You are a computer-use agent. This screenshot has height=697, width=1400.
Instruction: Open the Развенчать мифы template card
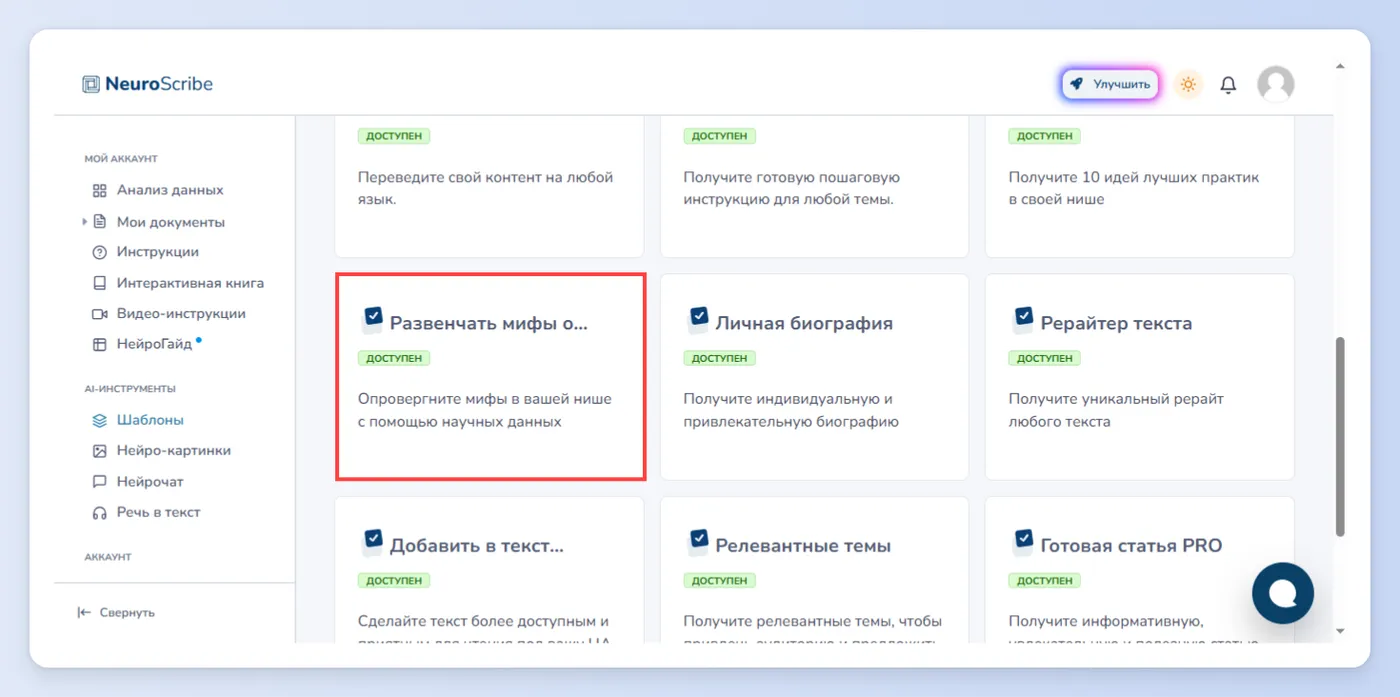490,377
